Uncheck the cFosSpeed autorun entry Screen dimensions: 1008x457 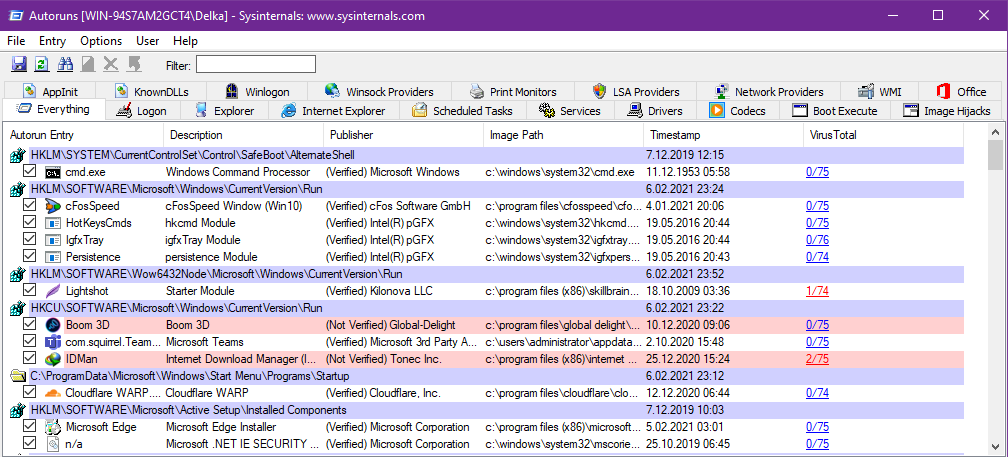[x=29, y=206]
